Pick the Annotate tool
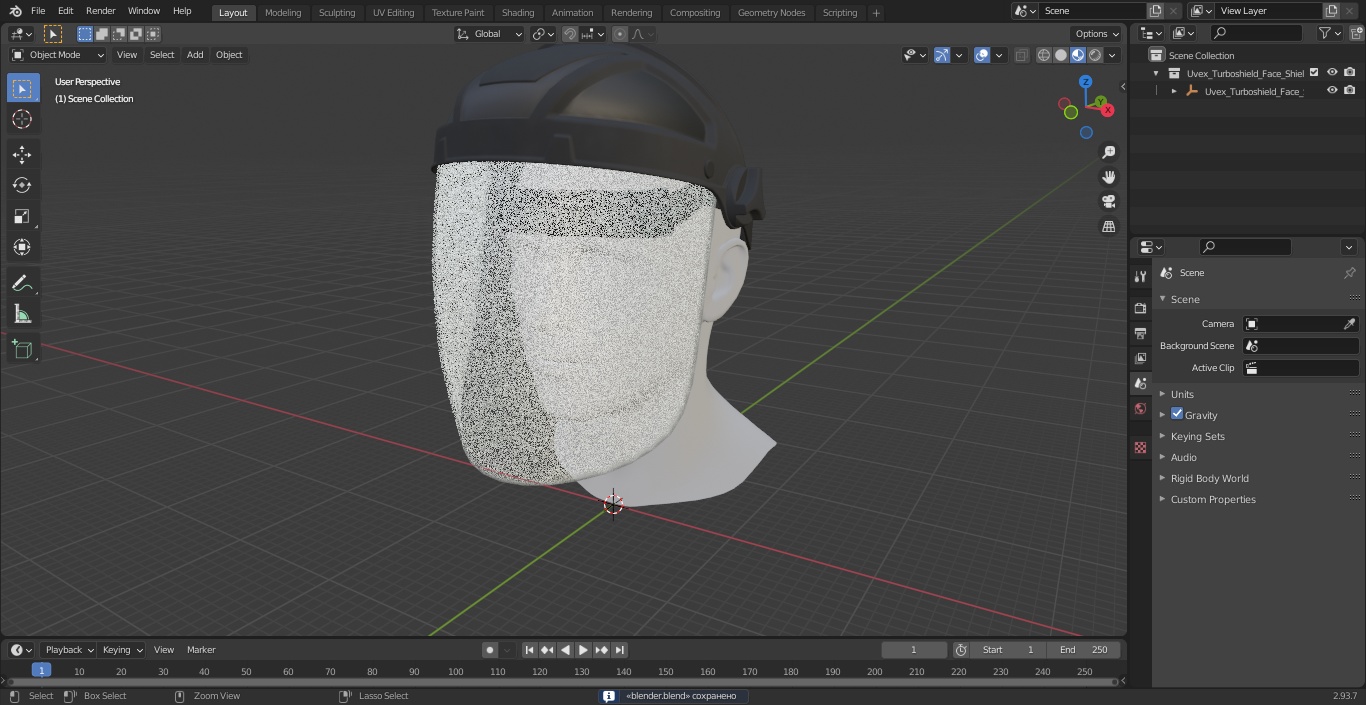The width and height of the screenshot is (1366, 705). [x=22, y=284]
